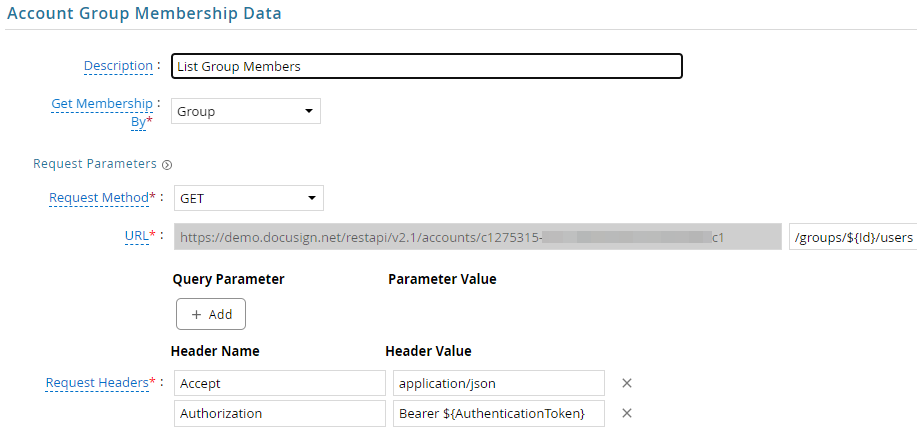Open the Get Membership By dropdown

click(246, 111)
